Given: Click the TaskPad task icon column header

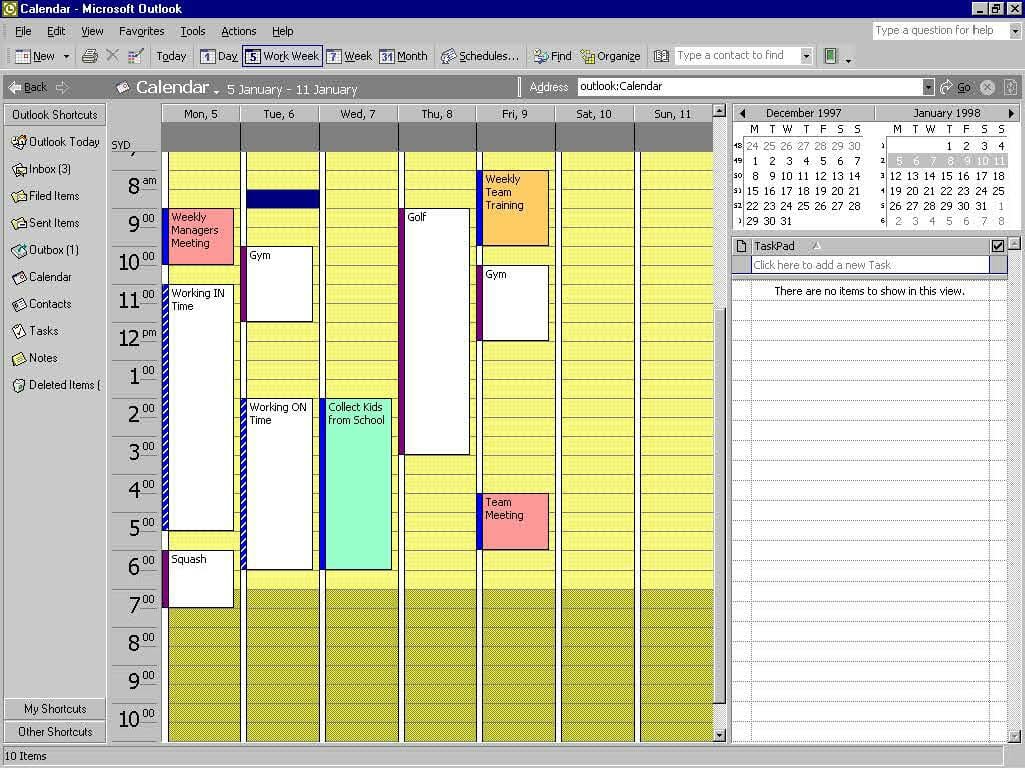Looking at the screenshot, I should click(x=741, y=246).
